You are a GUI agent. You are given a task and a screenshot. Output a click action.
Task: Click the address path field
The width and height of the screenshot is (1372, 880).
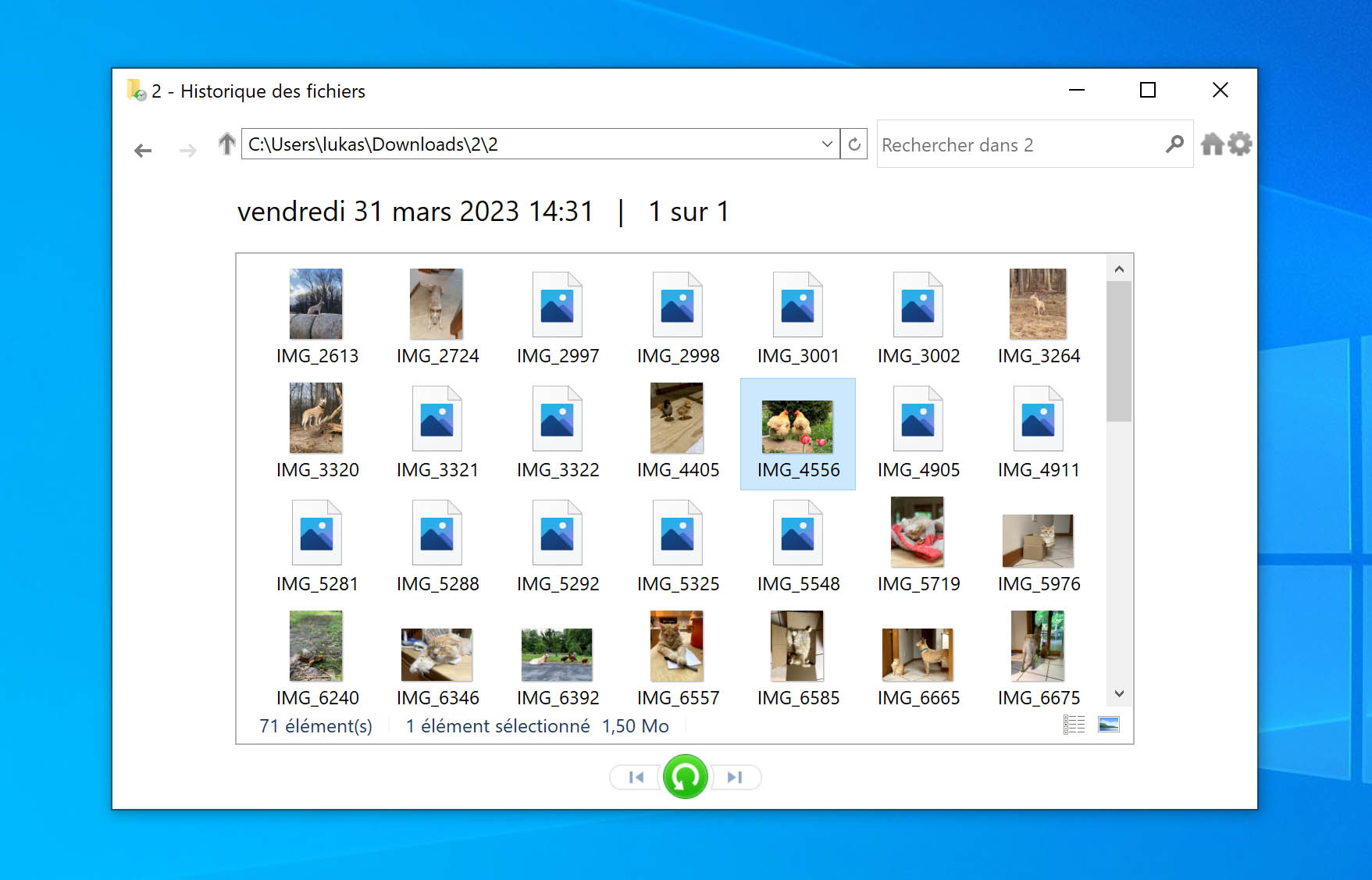pyautogui.click(x=531, y=144)
